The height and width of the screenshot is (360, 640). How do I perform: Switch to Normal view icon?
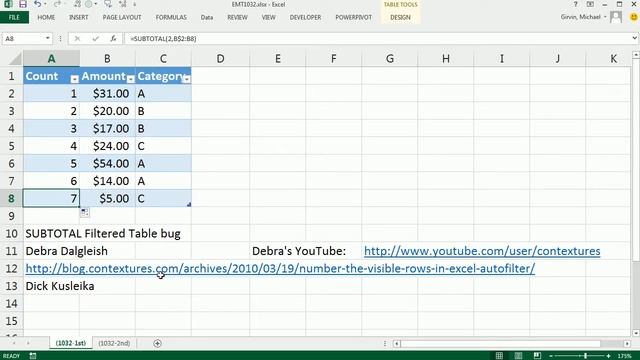pos(499,356)
